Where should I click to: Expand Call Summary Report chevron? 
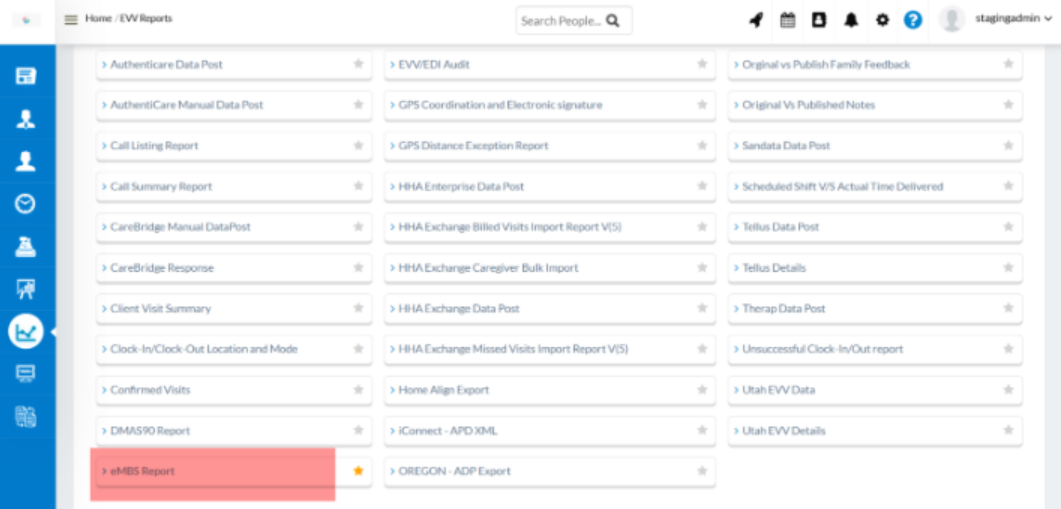[x=105, y=186]
